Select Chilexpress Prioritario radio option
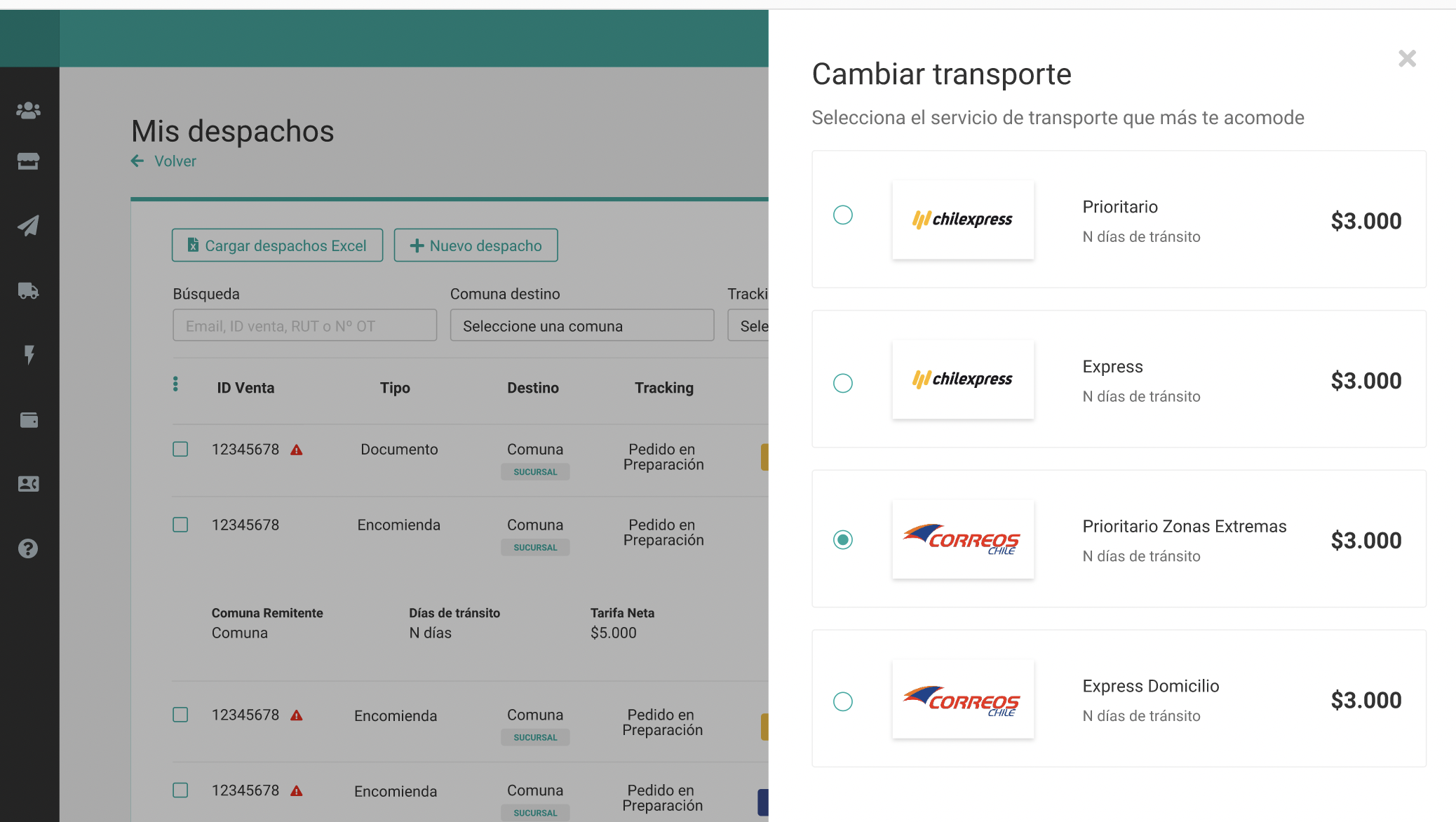Image resolution: width=1456 pixels, height=822 pixels. click(842, 215)
